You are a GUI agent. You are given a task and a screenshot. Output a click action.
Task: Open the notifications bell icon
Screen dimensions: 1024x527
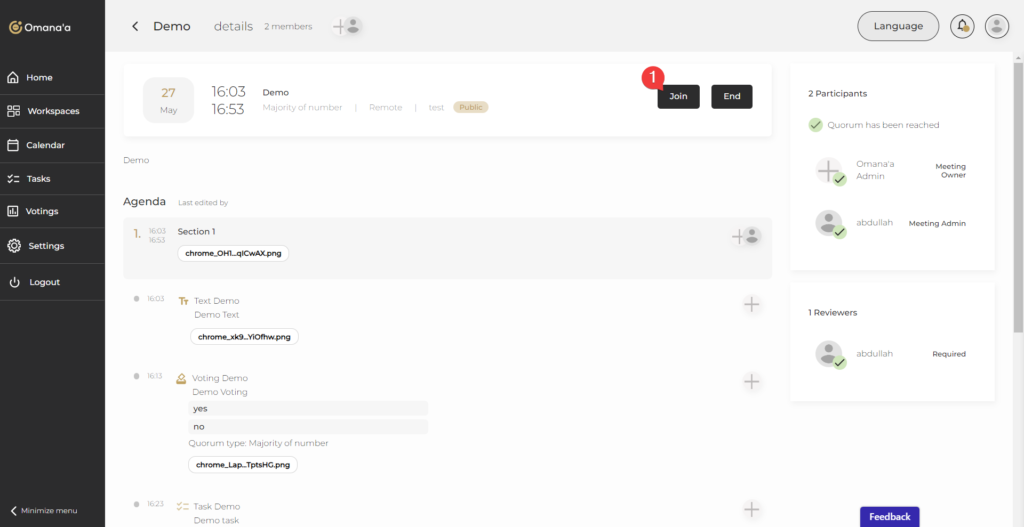coord(963,26)
